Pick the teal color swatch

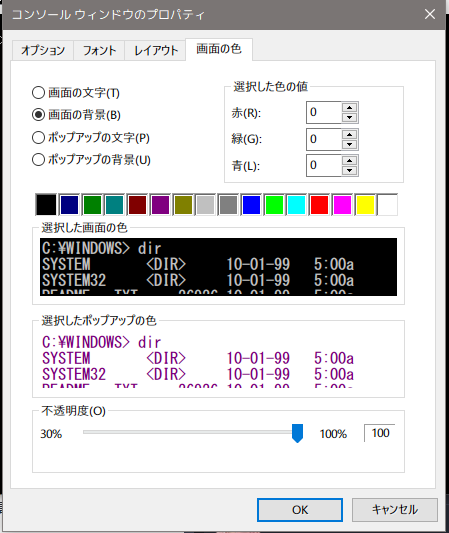click(x=115, y=205)
